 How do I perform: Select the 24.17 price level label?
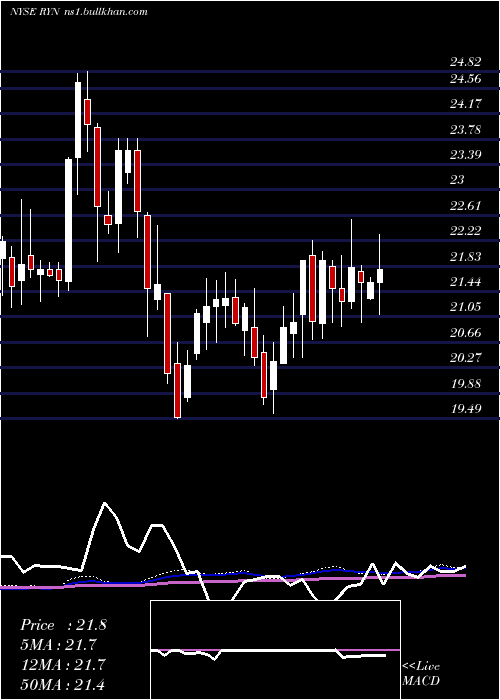465,104
